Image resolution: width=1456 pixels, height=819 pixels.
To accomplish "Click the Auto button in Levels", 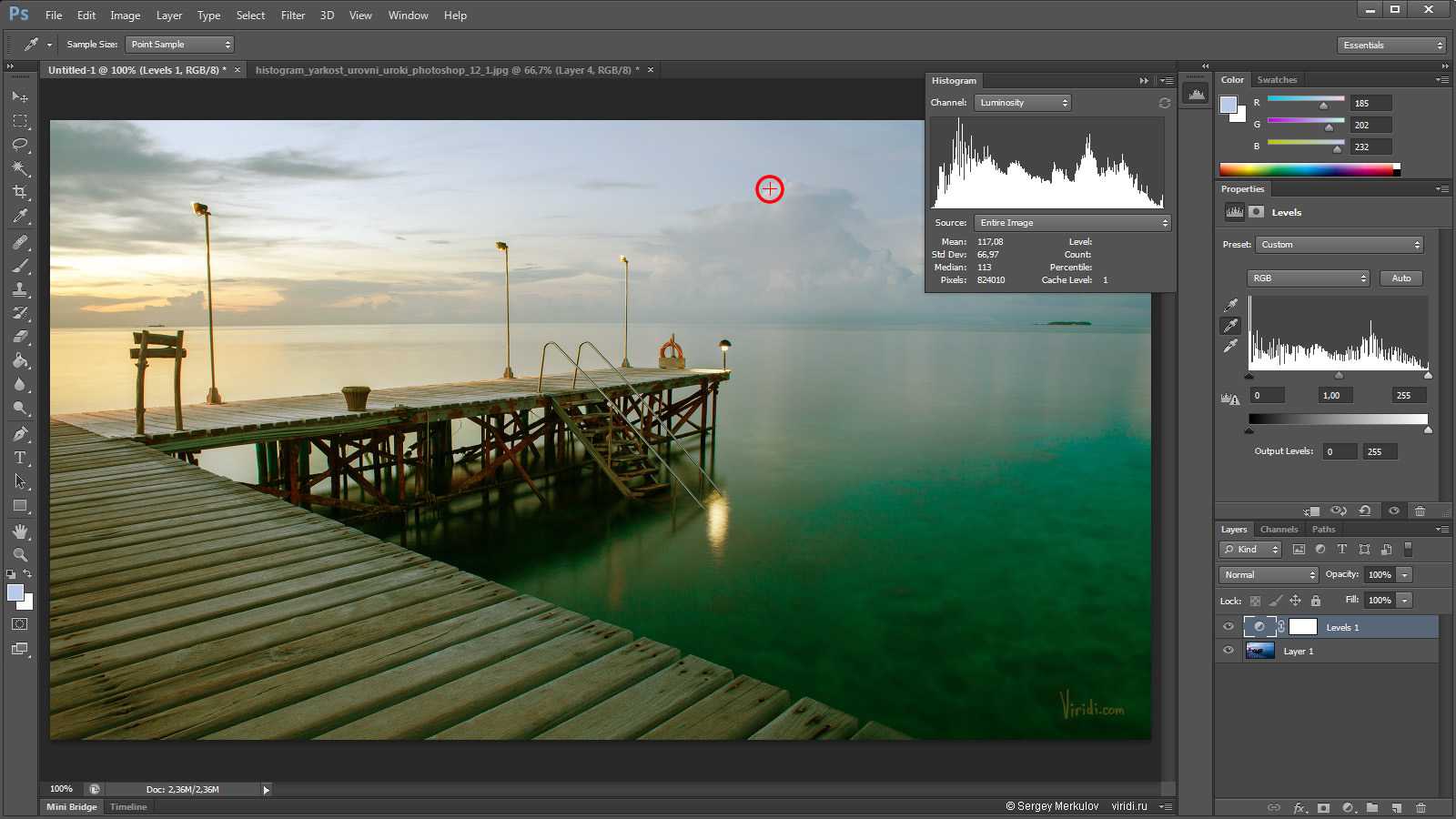I will point(1400,278).
